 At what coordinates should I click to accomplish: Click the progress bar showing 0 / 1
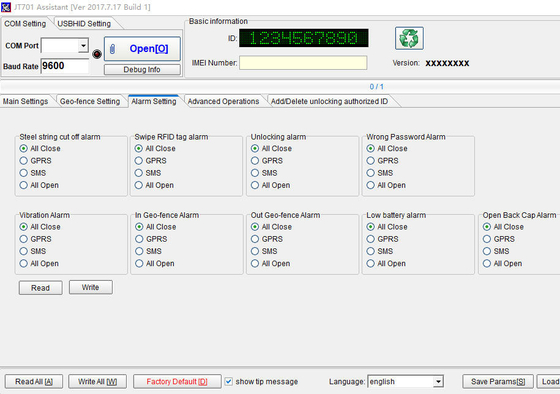point(280,86)
